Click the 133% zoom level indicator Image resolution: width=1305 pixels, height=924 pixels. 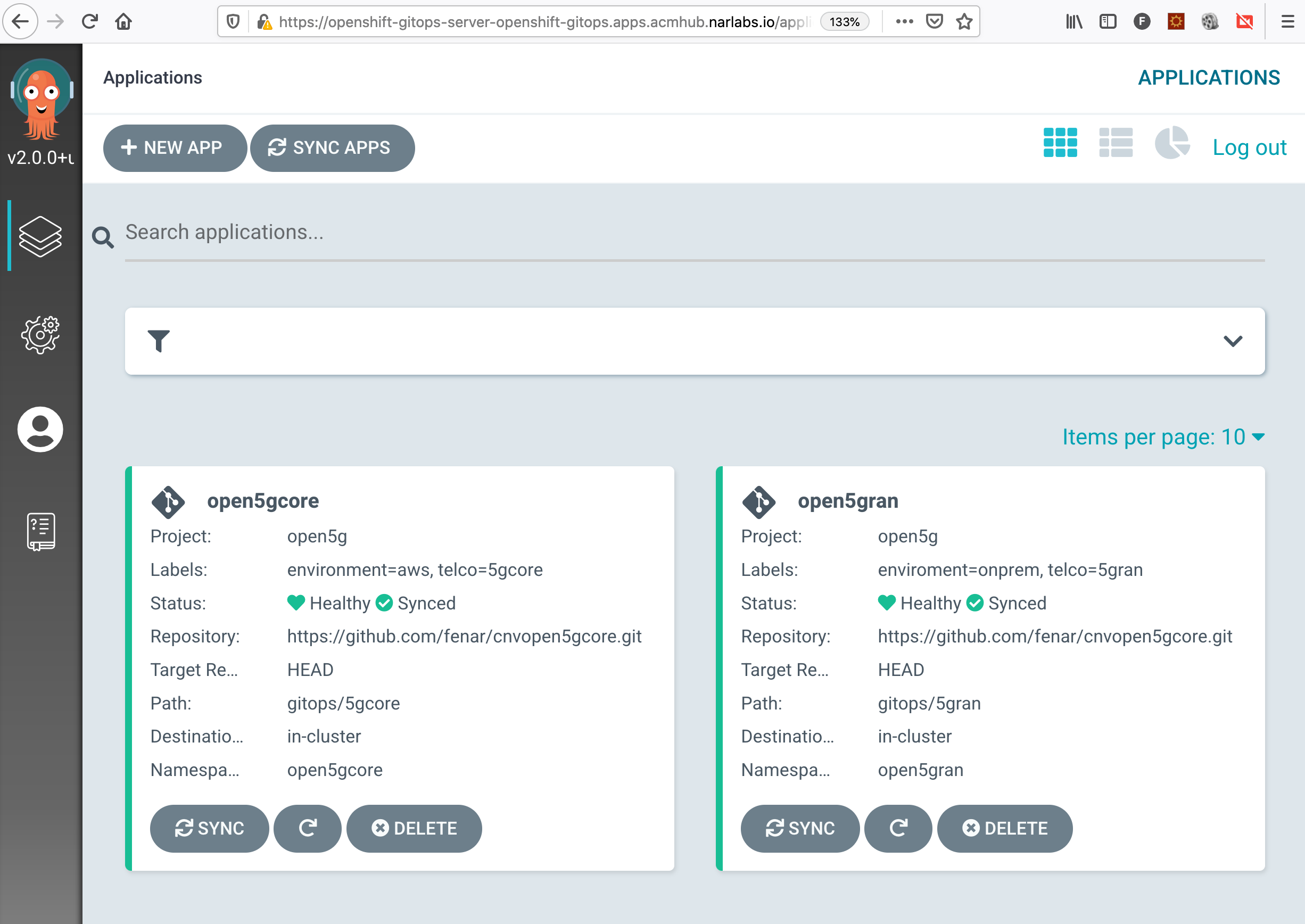[844, 22]
